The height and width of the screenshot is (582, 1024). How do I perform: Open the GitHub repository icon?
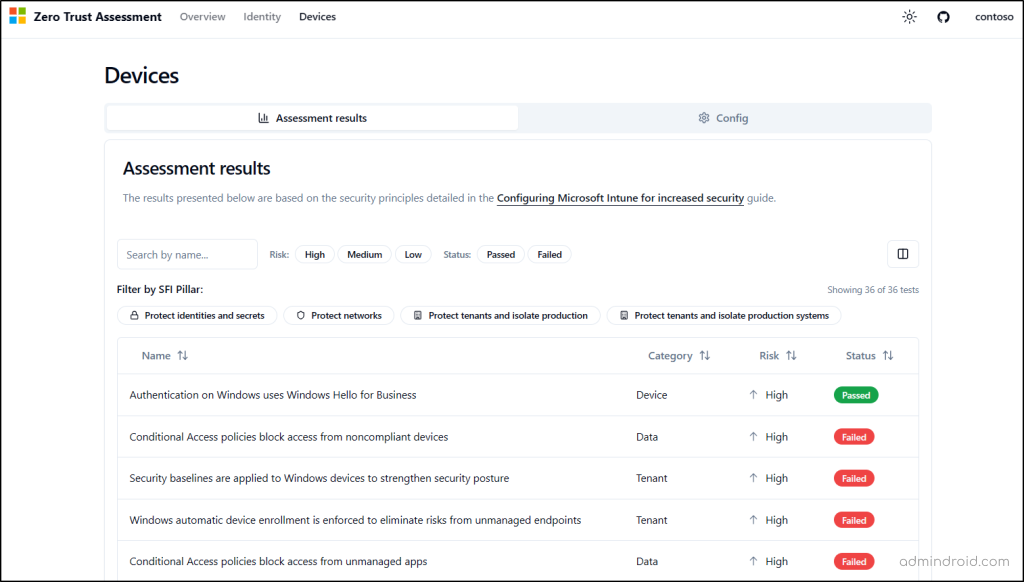[x=943, y=17]
